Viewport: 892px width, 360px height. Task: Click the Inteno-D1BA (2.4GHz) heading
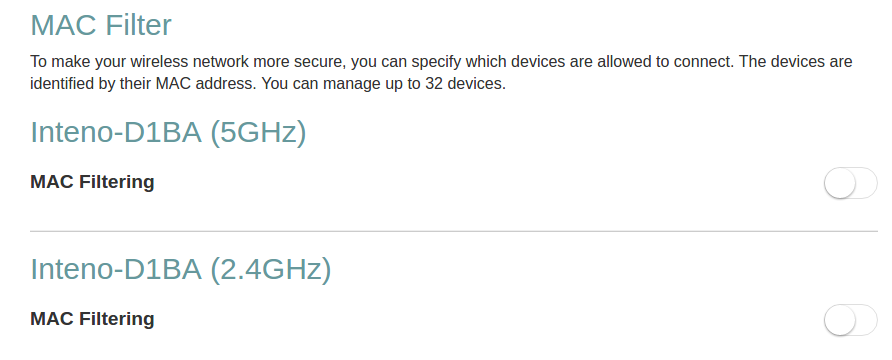180,268
